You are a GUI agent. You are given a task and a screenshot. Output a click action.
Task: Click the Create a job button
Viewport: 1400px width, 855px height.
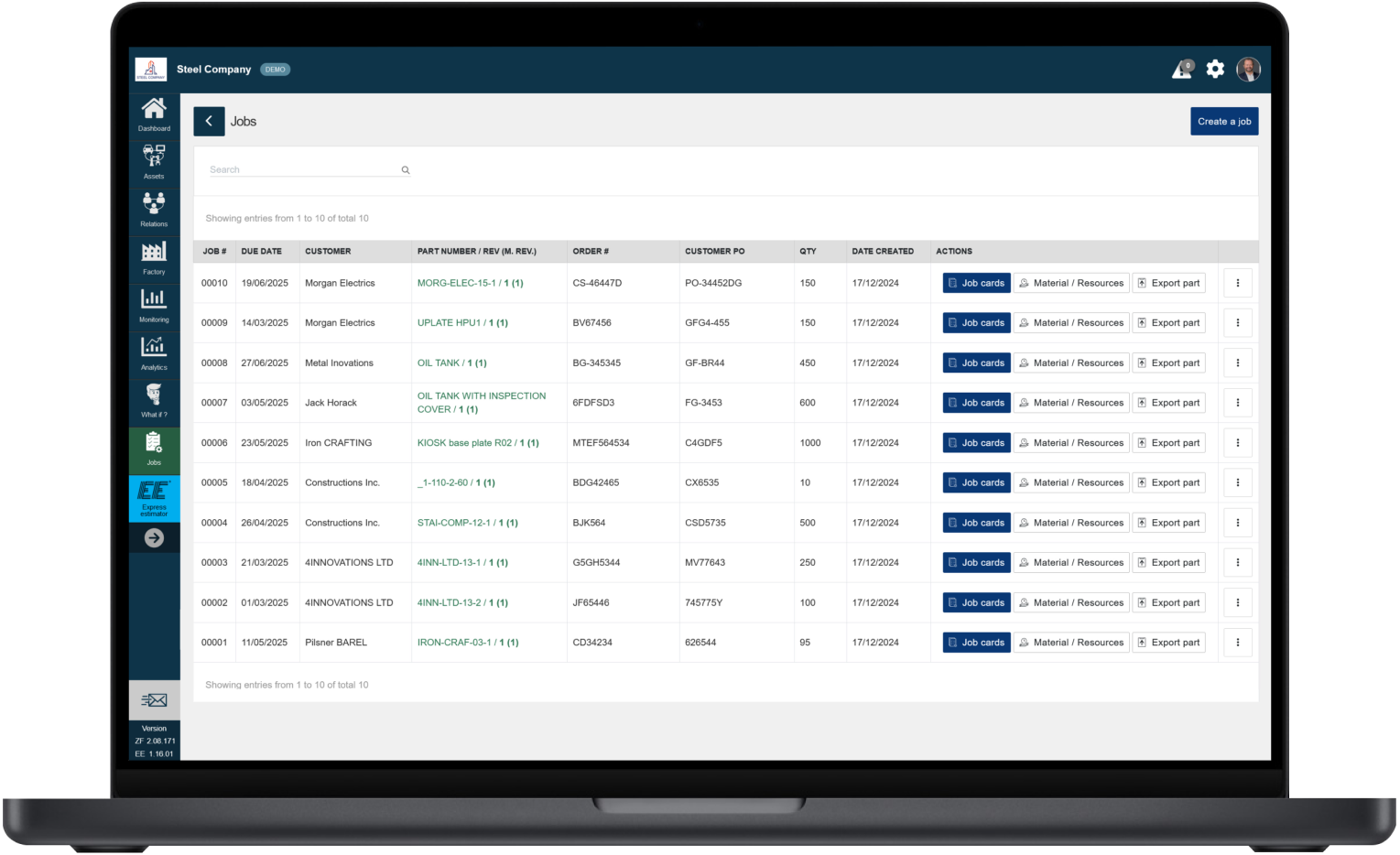click(1223, 121)
